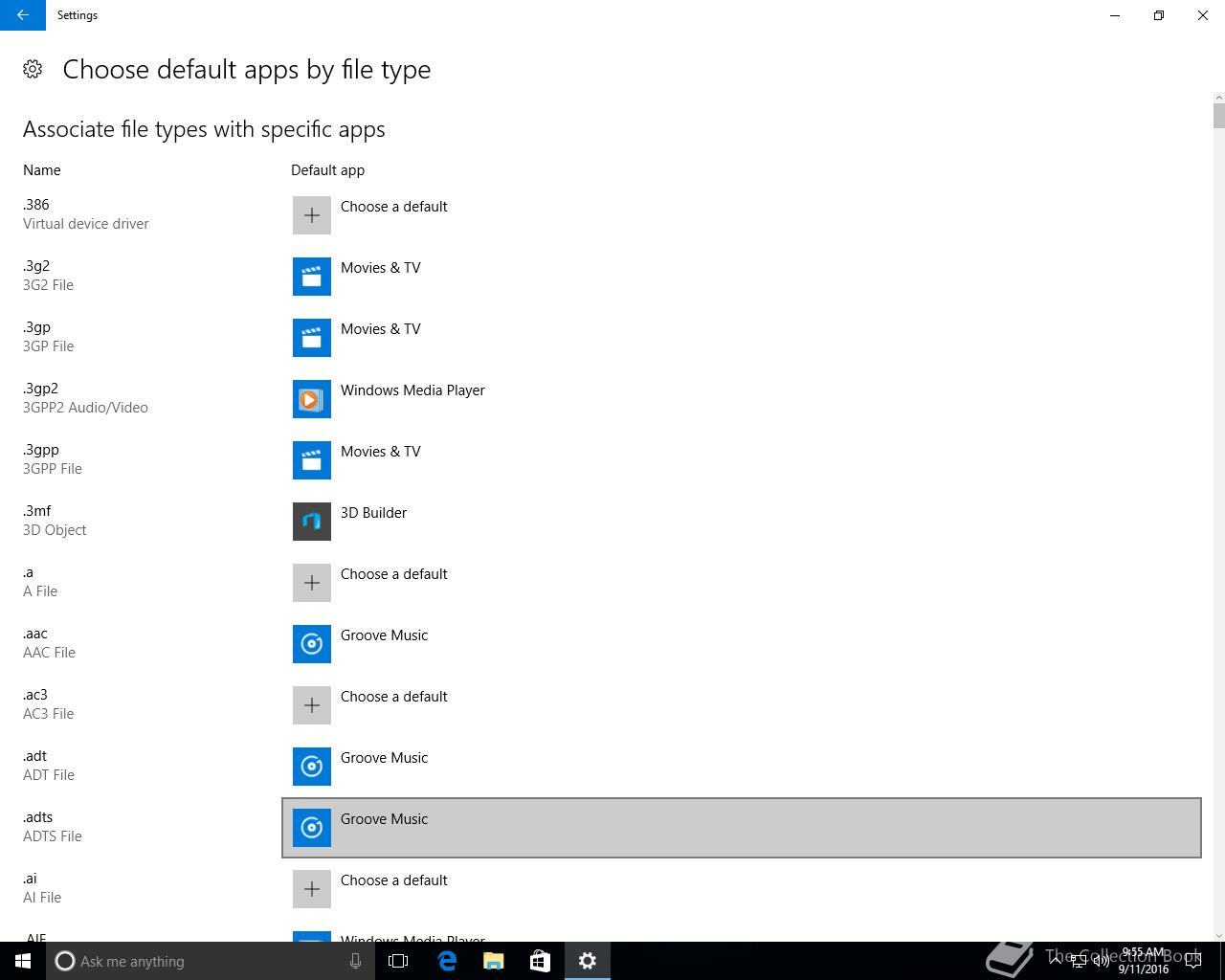
Task: Click Groove Music icon for .adt
Action: pyautogui.click(x=312, y=767)
